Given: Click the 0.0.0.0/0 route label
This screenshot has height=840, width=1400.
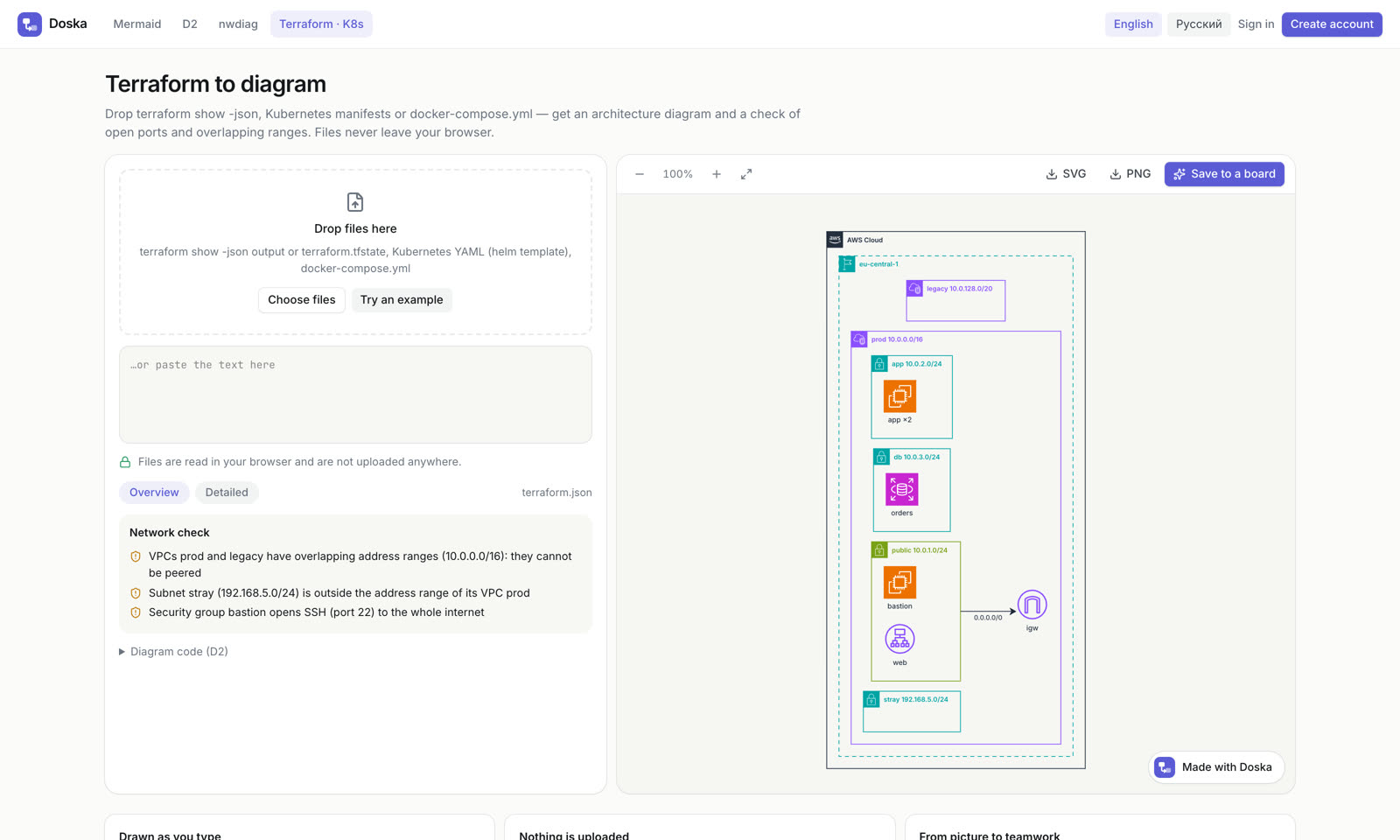Looking at the screenshot, I should tap(988, 618).
